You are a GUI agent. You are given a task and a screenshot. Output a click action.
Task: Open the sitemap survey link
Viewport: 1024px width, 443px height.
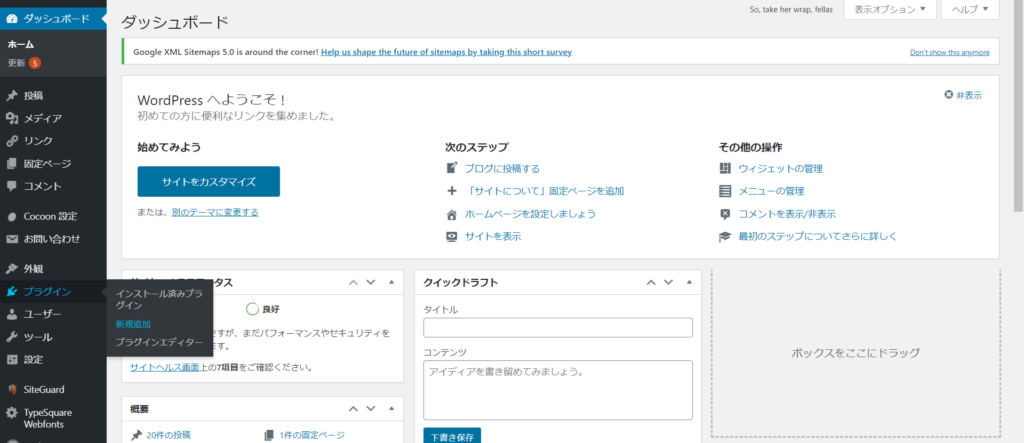click(447, 52)
